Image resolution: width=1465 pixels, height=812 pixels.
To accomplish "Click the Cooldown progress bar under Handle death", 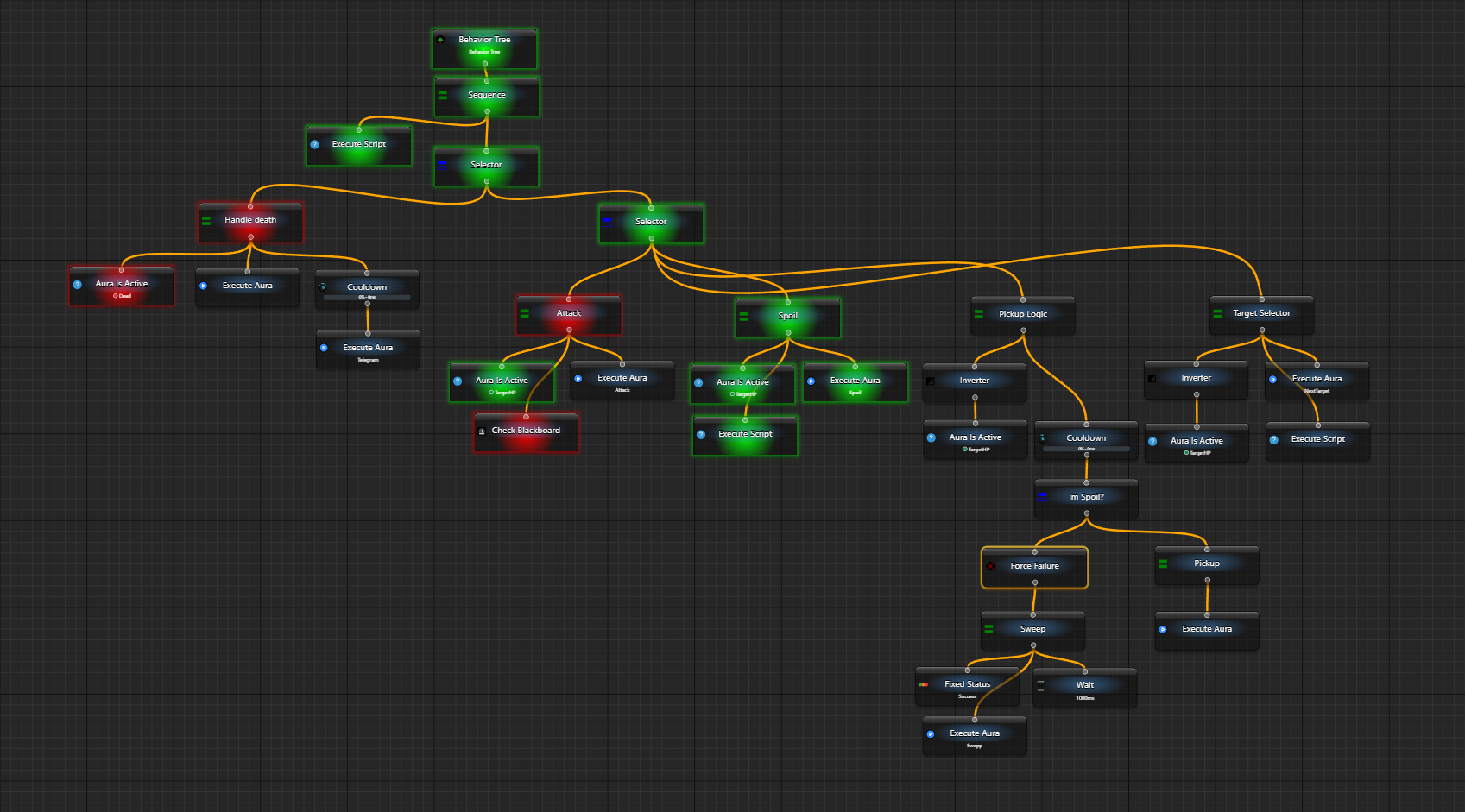I will click(x=367, y=297).
